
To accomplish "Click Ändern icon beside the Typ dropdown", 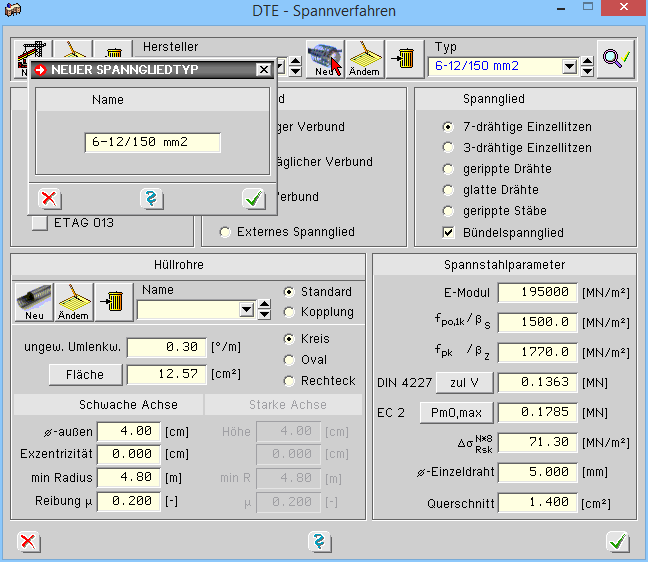I will pyautogui.click(x=364, y=59).
